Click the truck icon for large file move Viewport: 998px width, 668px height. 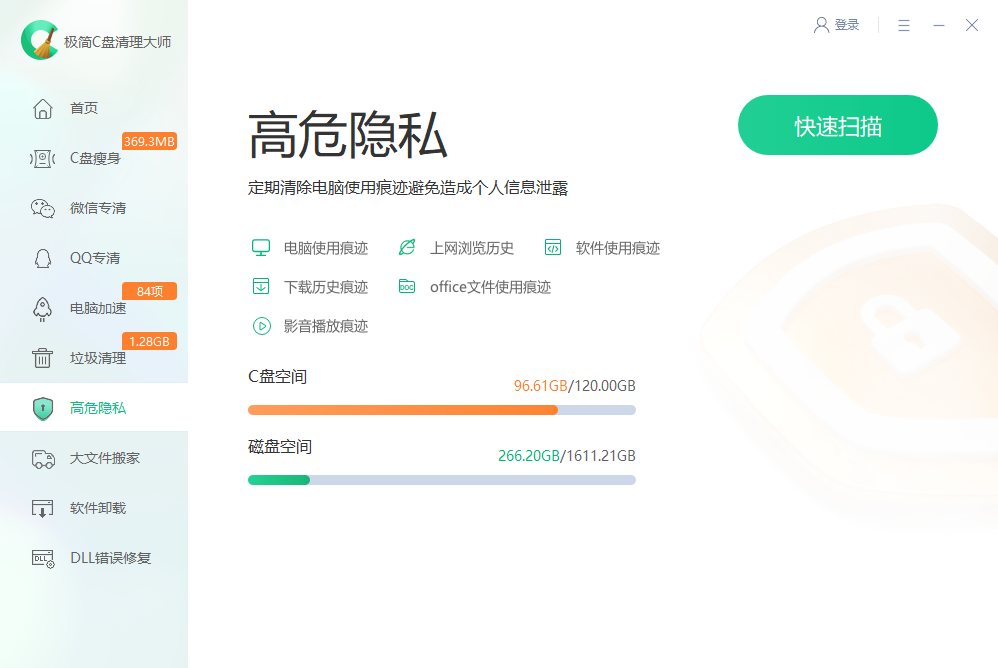coord(42,458)
